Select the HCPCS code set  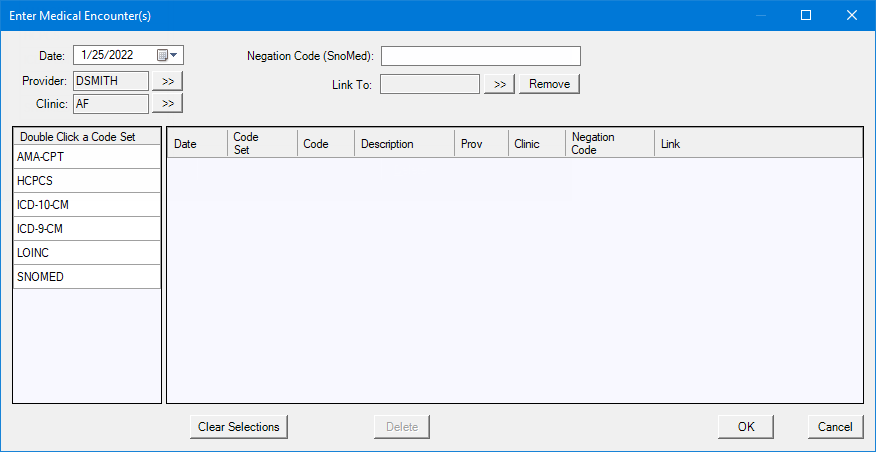(87, 181)
